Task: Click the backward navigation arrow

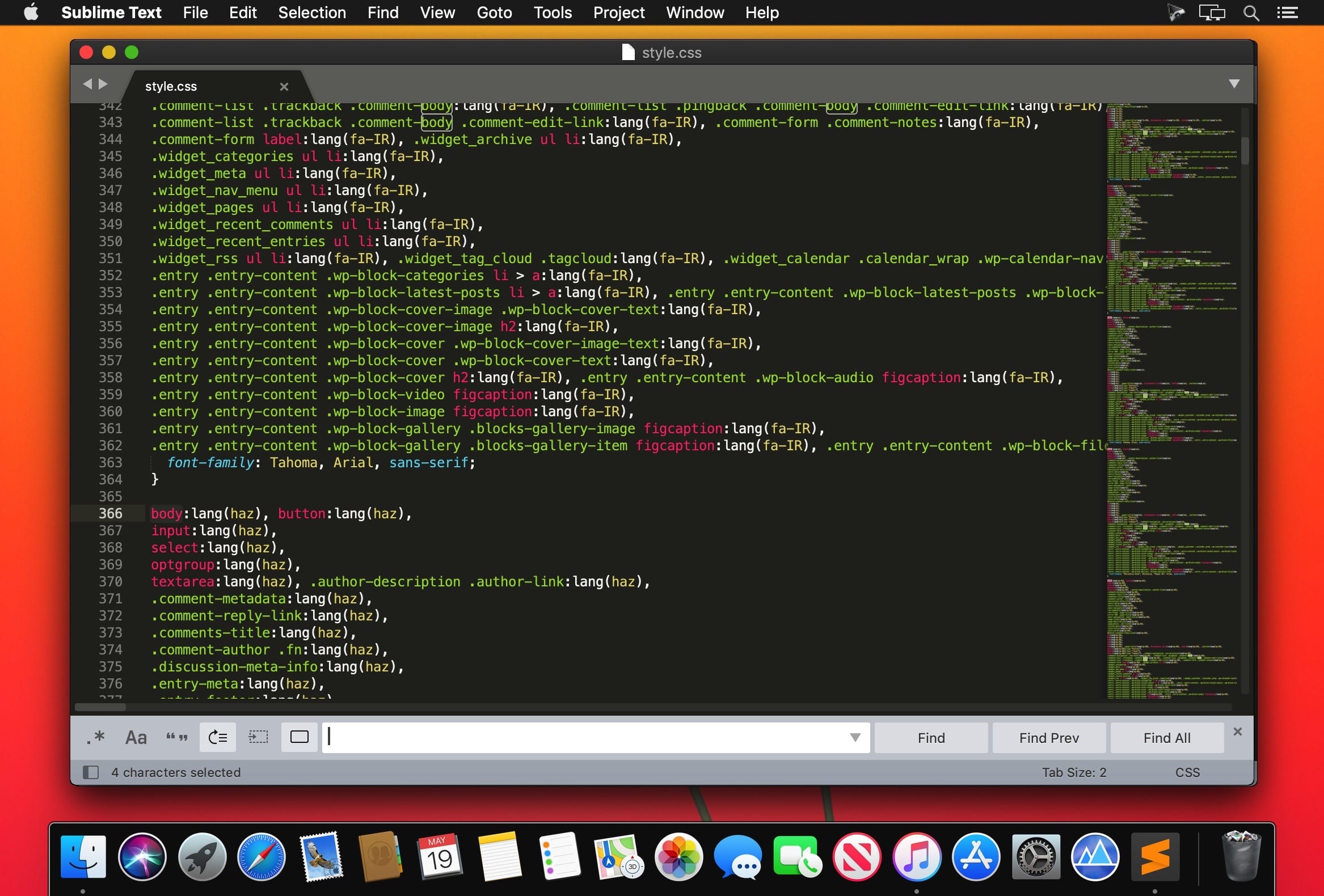Action: point(87,84)
